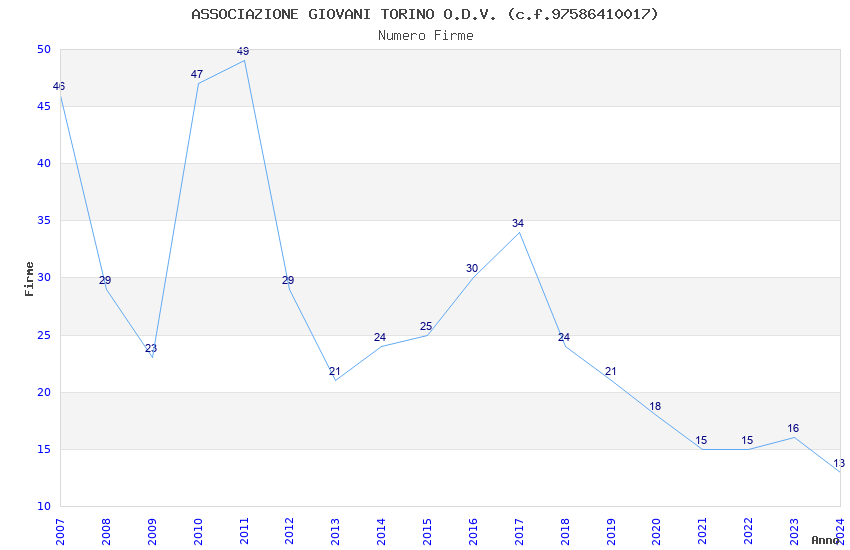Viewport: 850px width, 550px height.
Task: Click the 10 tick on y-axis
Action: [44, 506]
